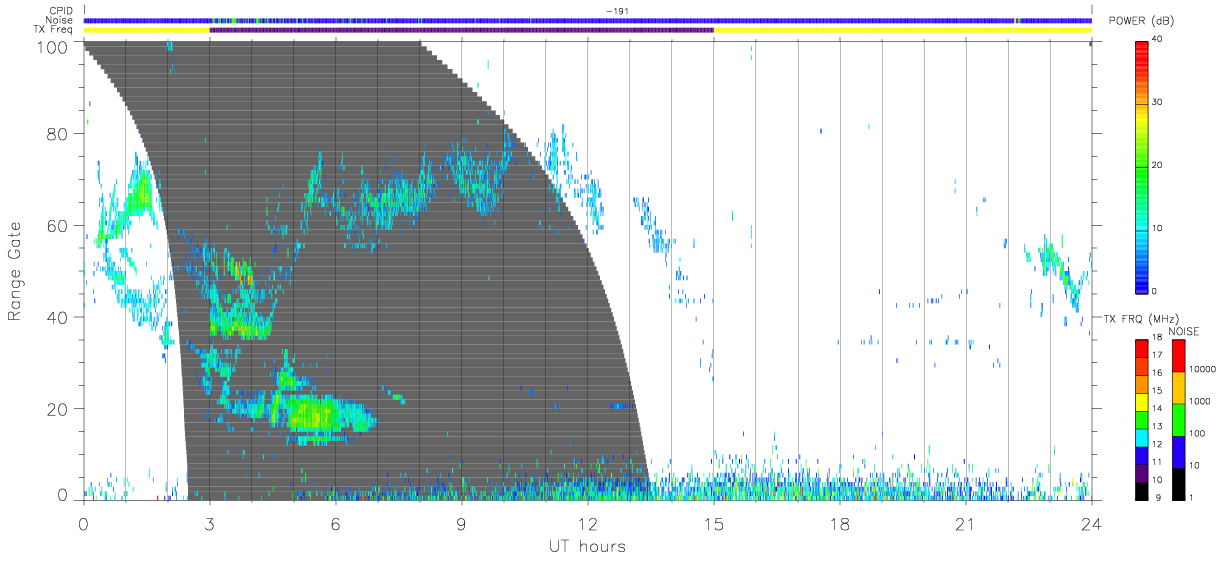
Task: Select the 21 tick on UT hours axis
Action: tap(966, 524)
